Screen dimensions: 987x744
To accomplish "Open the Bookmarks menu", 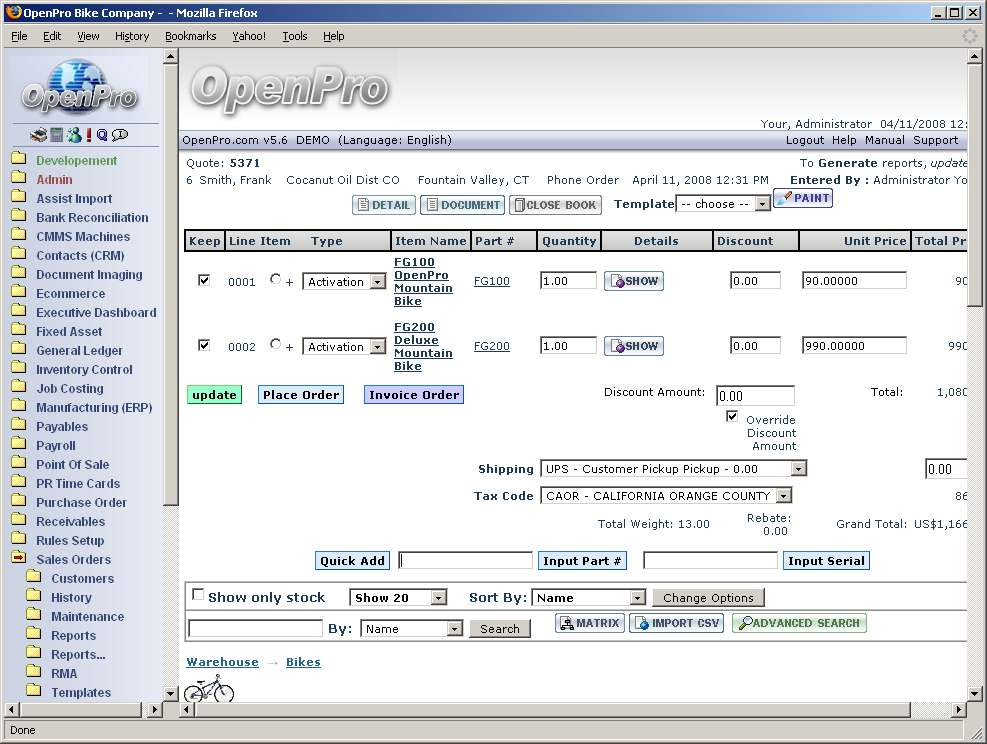I will pos(190,36).
